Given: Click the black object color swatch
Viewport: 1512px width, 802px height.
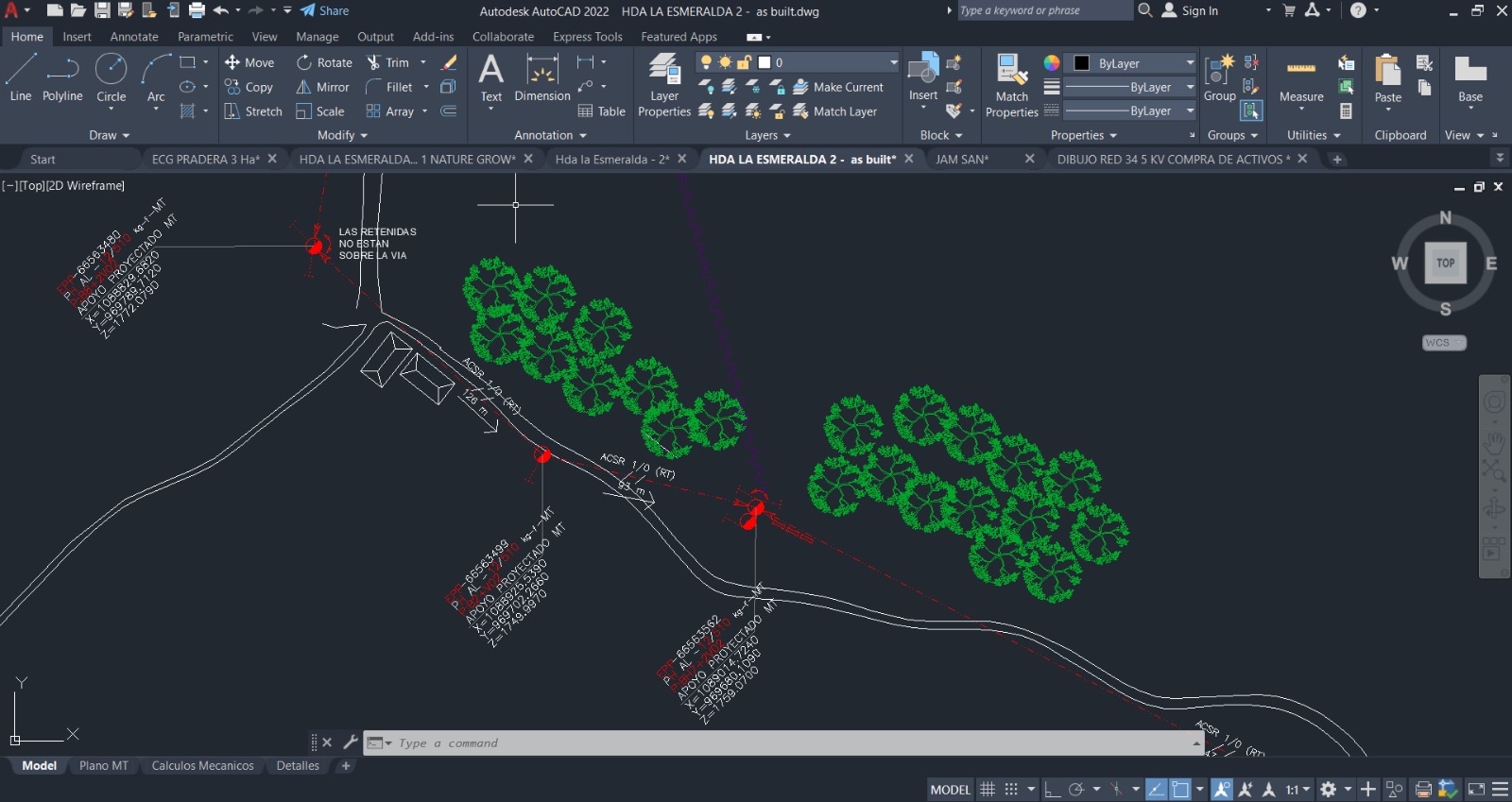Looking at the screenshot, I should point(1081,63).
